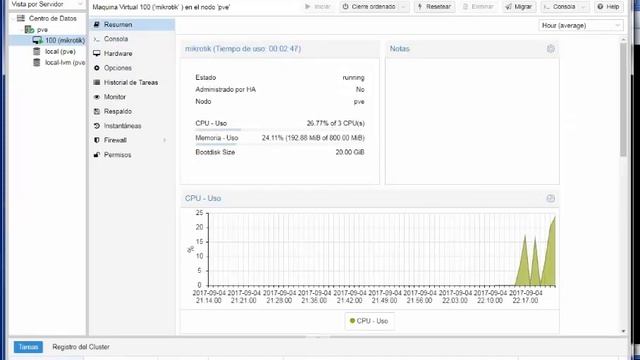Image resolution: width=640 pixels, height=360 pixels.
Task: Collapse the Centro de Datos expander
Action: coord(13,19)
